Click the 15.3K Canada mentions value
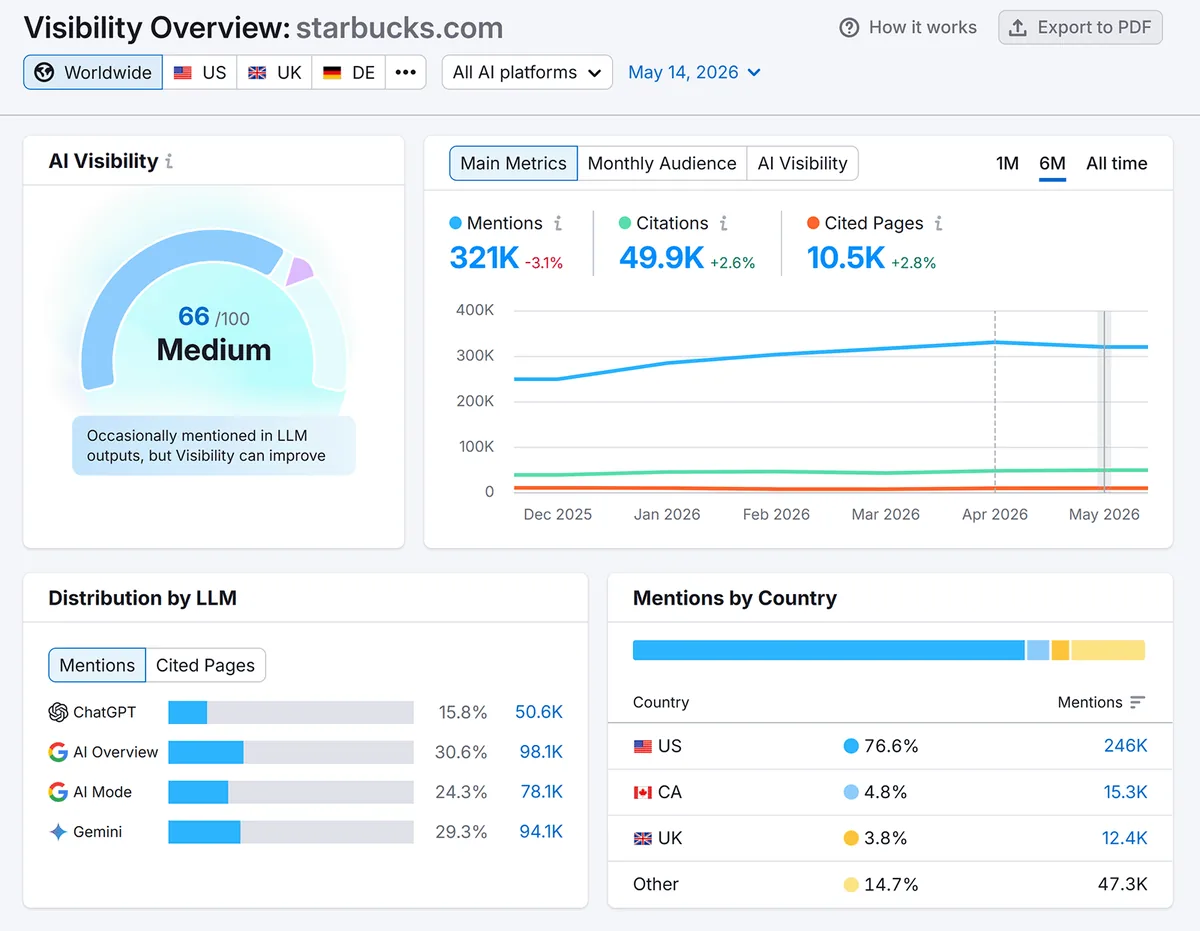The image size is (1200, 931). [1125, 792]
